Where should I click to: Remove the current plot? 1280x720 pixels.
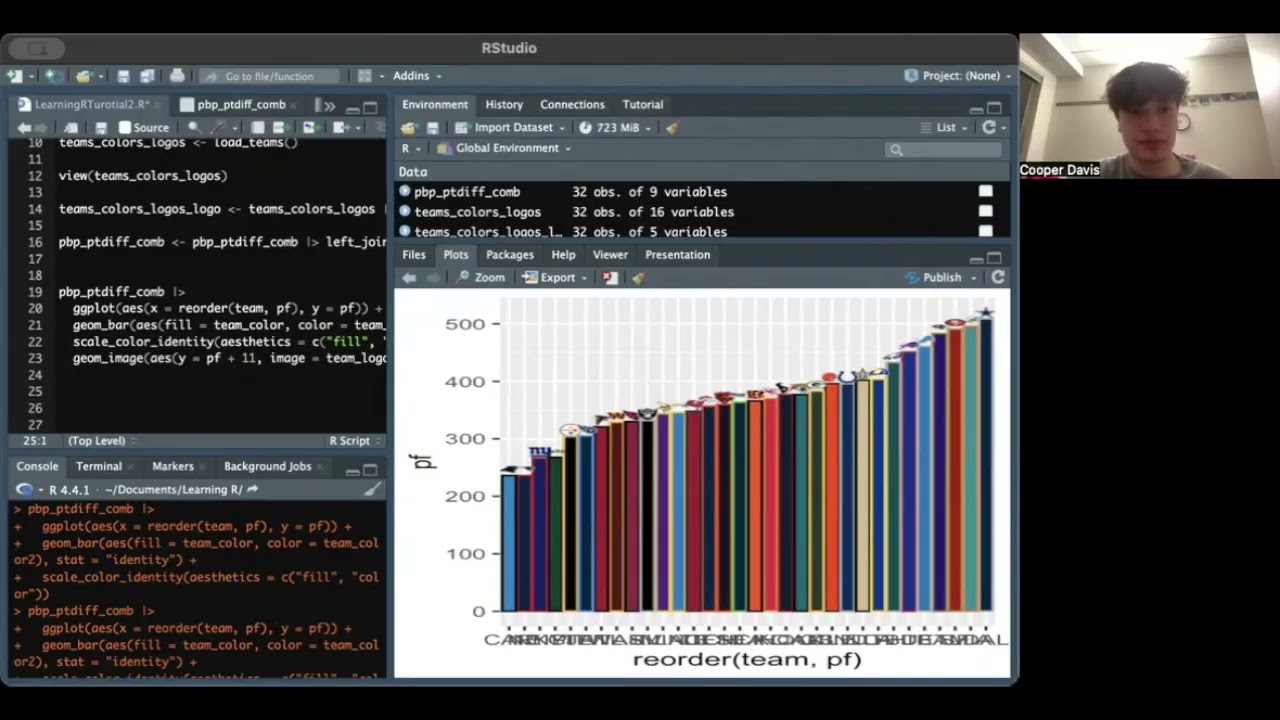pyautogui.click(x=610, y=278)
